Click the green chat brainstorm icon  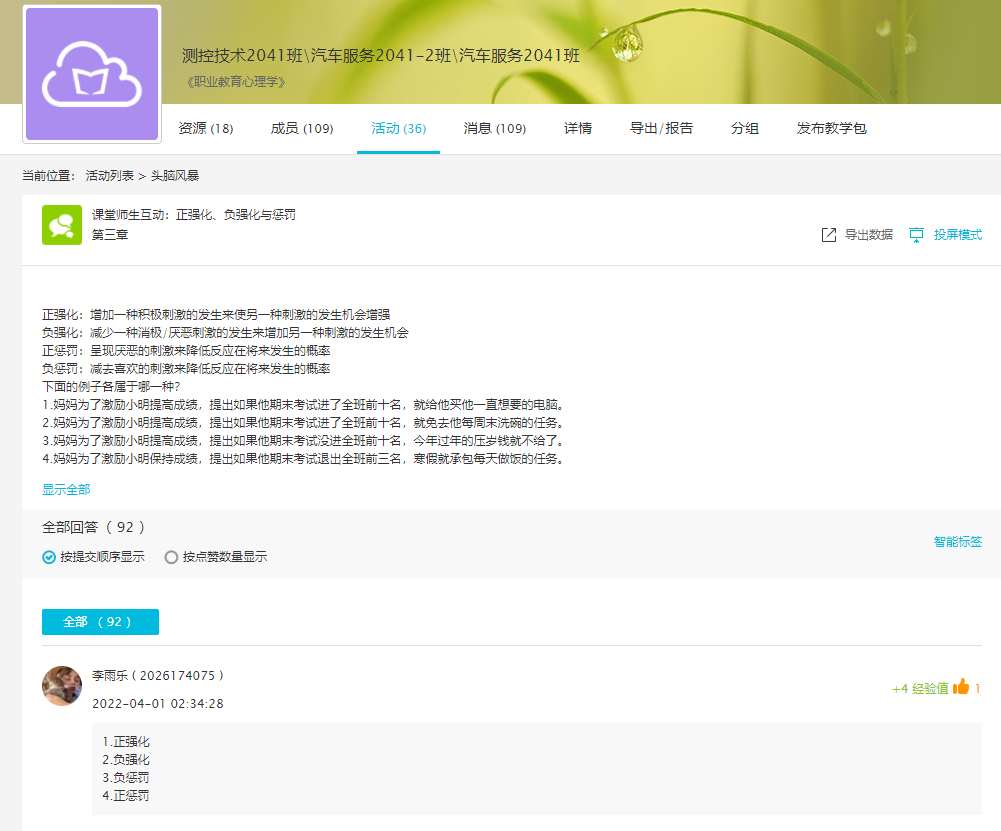click(62, 225)
